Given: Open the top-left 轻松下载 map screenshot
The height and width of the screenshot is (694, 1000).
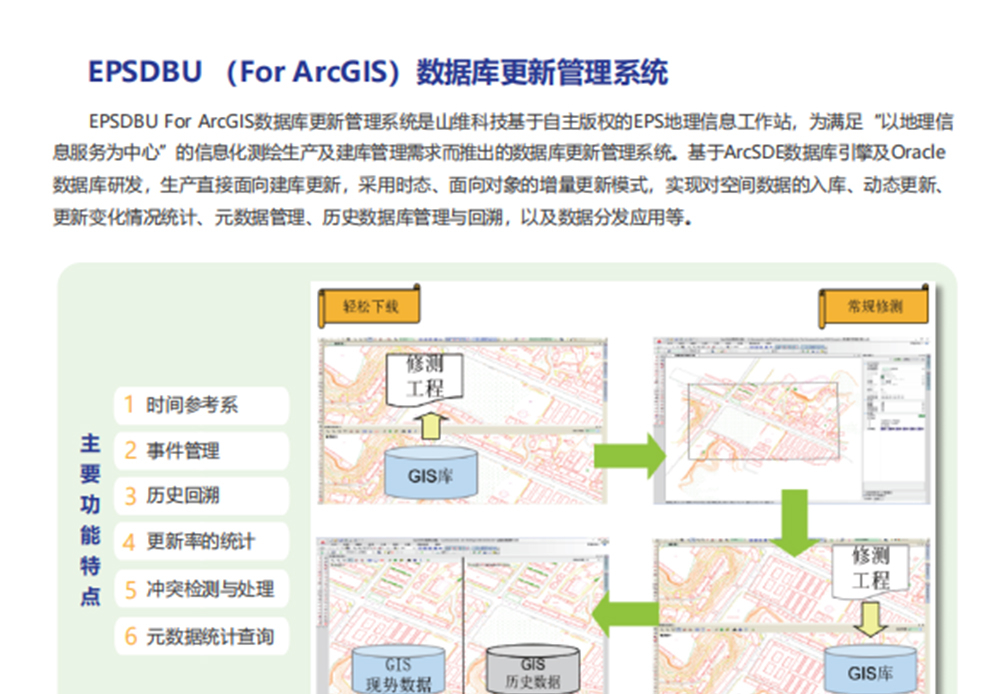Looking at the screenshot, I should [x=462, y=421].
